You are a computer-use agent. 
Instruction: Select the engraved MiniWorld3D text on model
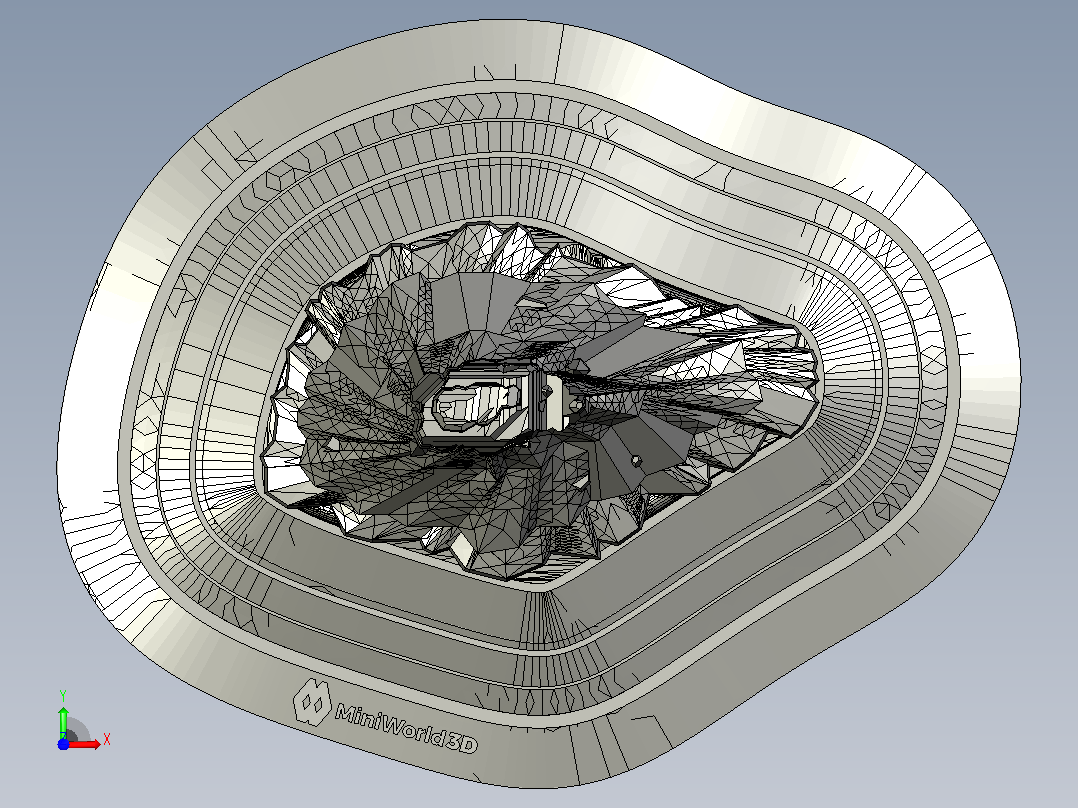click(x=405, y=730)
